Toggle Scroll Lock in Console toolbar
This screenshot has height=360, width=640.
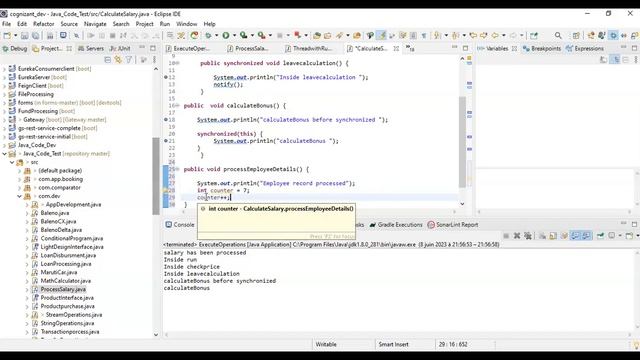(x=553, y=236)
